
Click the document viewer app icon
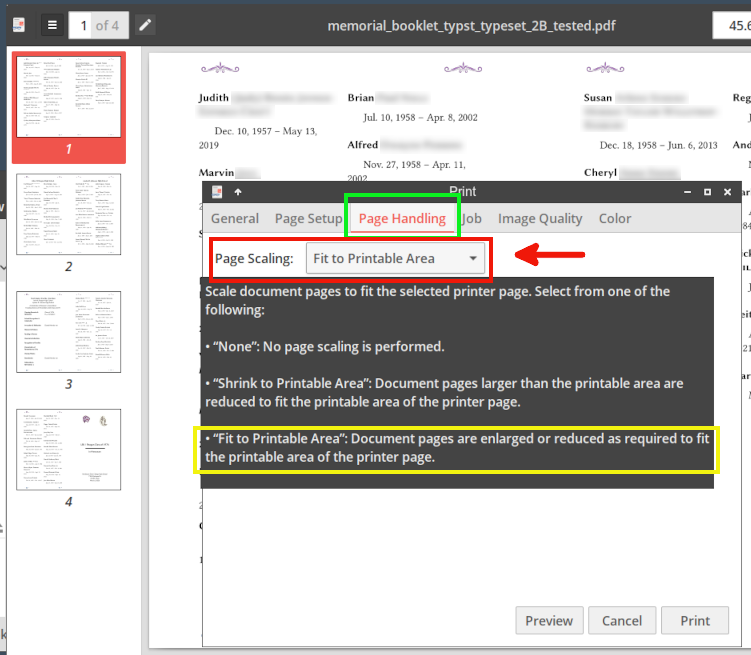tap(19, 25)
